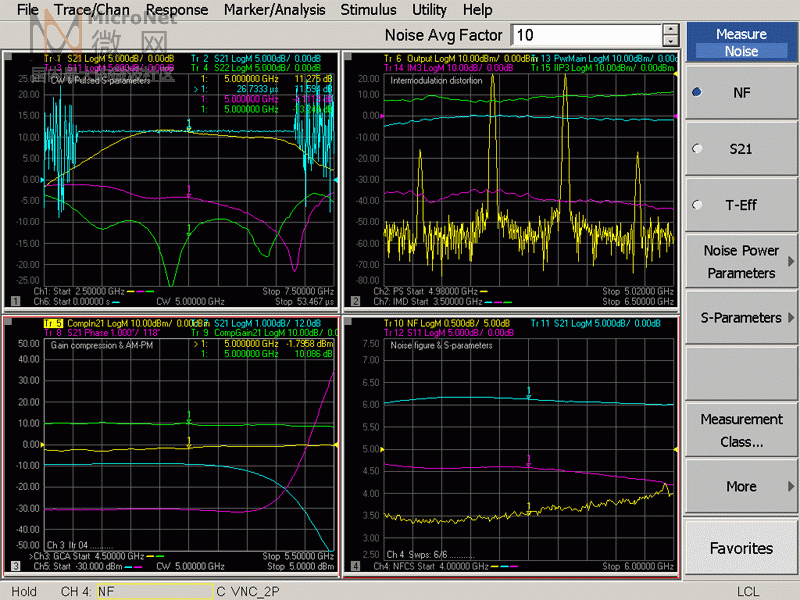Select trace Tr 15 IIP3 label

(603, 67)
